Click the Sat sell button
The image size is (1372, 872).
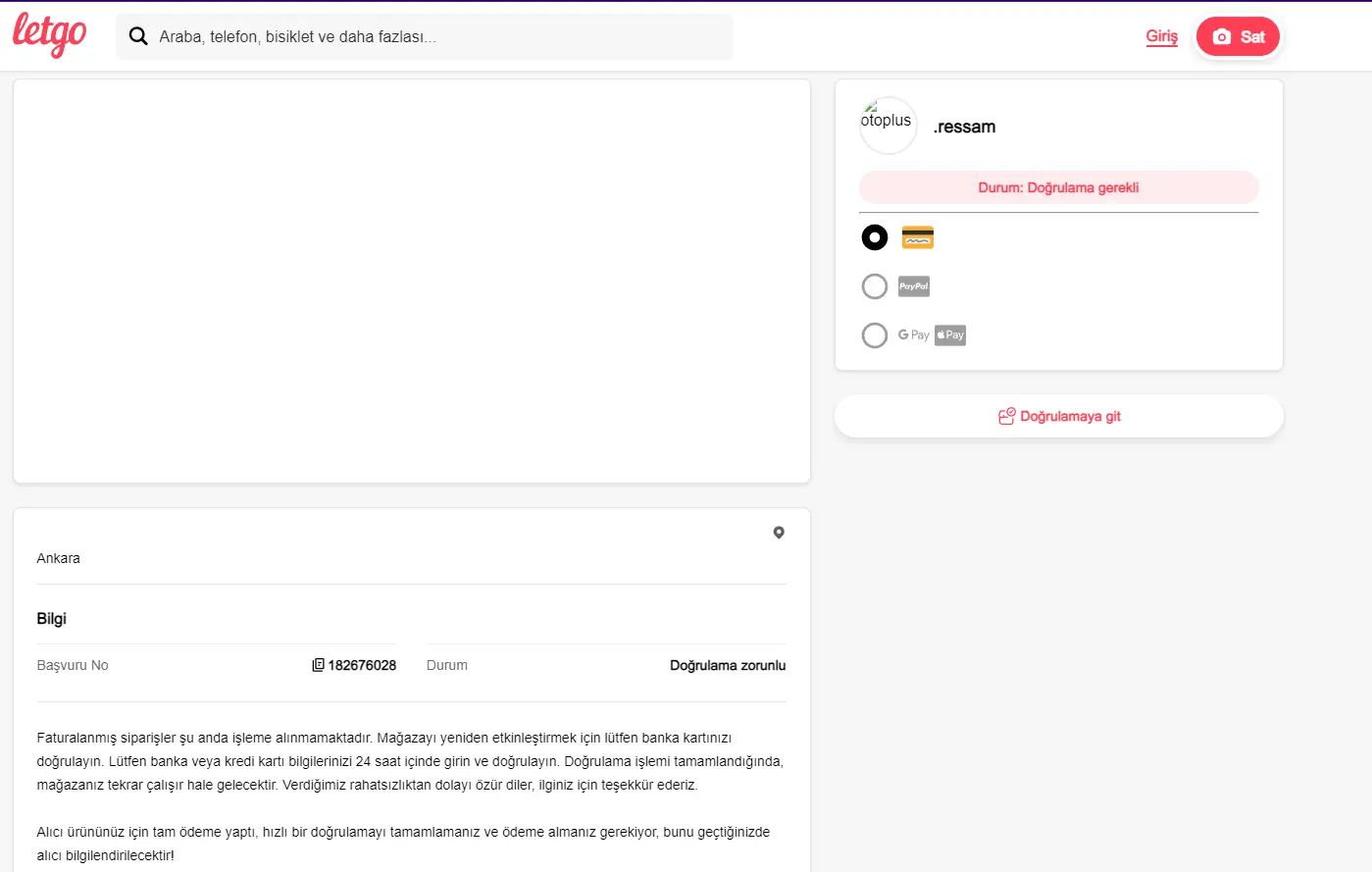(1238, 36)
